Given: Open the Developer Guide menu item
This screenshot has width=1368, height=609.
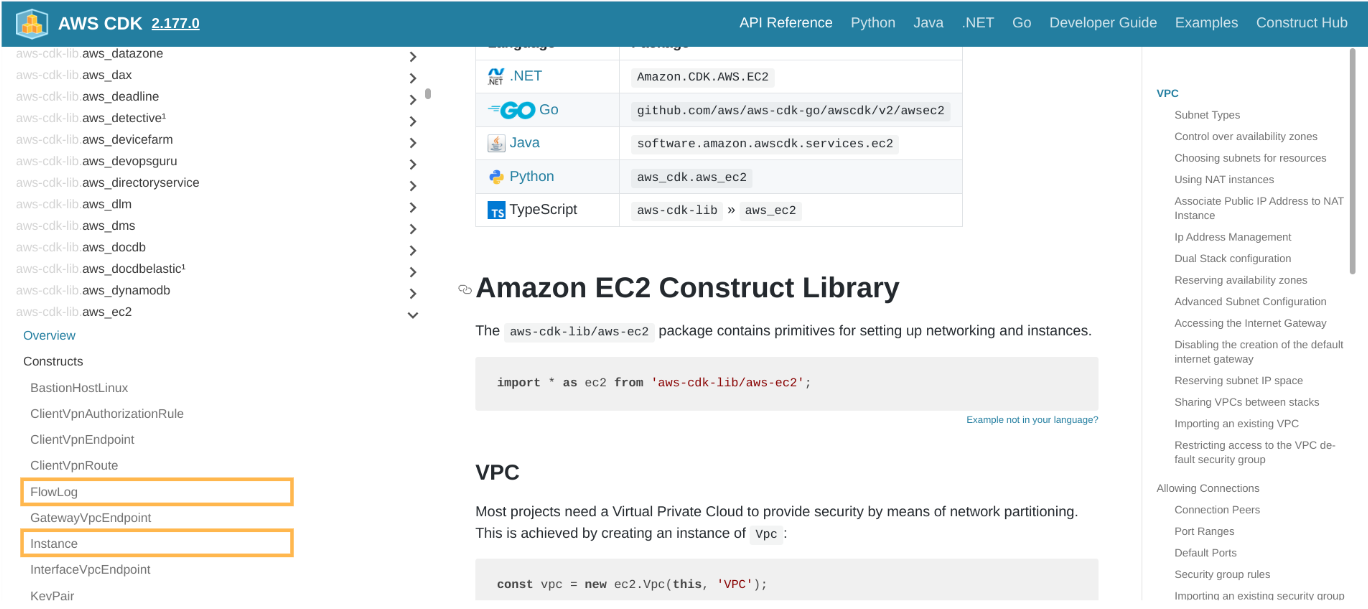Looking at the screenshot, I should coord(1102,23).
